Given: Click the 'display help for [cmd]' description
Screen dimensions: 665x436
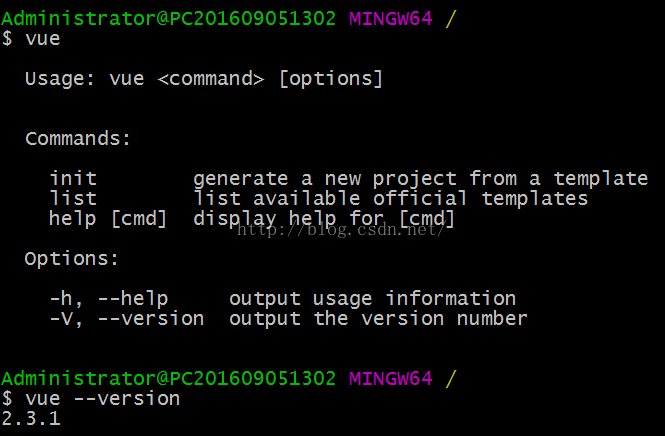Looking at the screenshot, I should click(324, 219).
